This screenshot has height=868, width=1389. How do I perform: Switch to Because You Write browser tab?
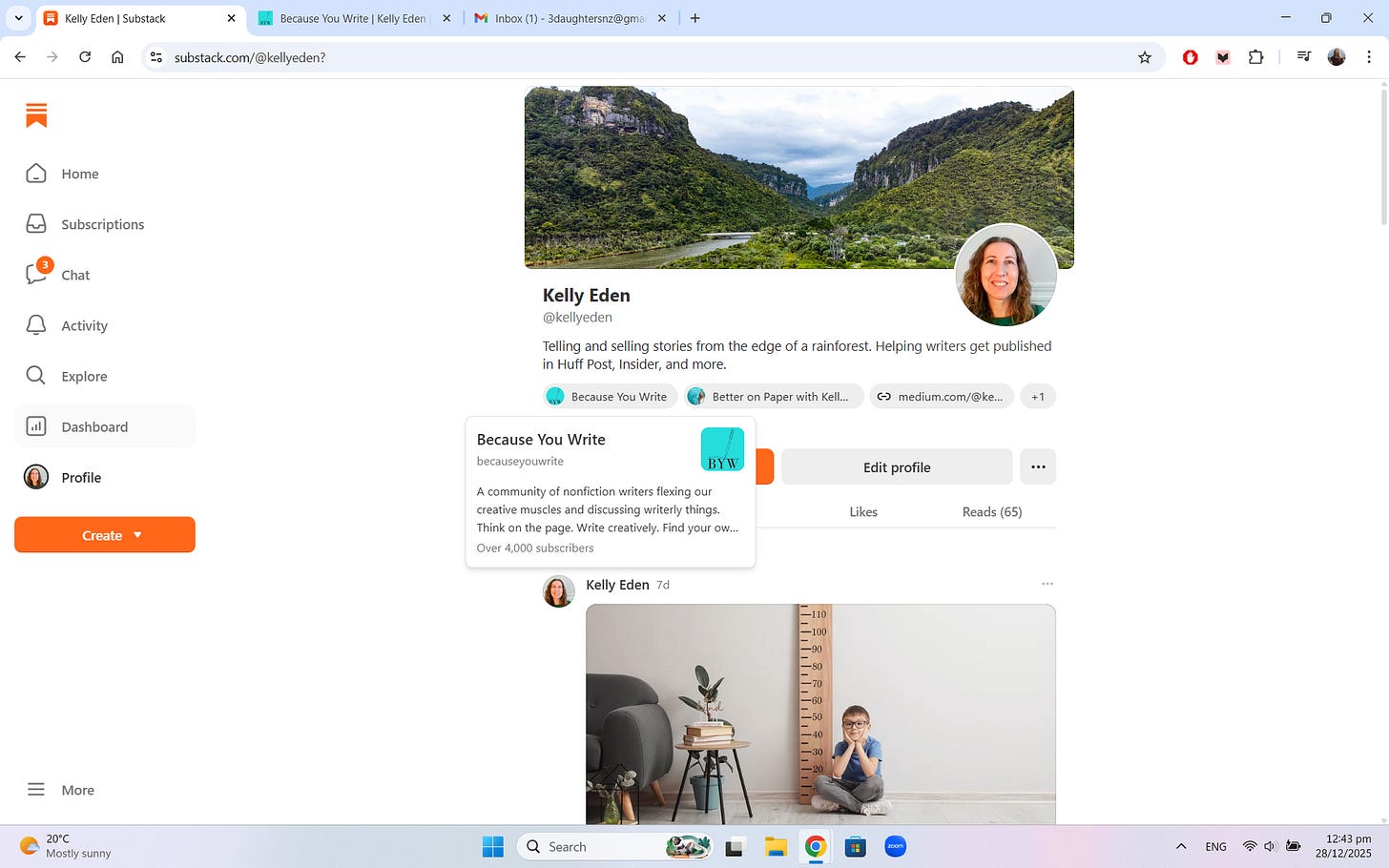[x=353, y=18]
